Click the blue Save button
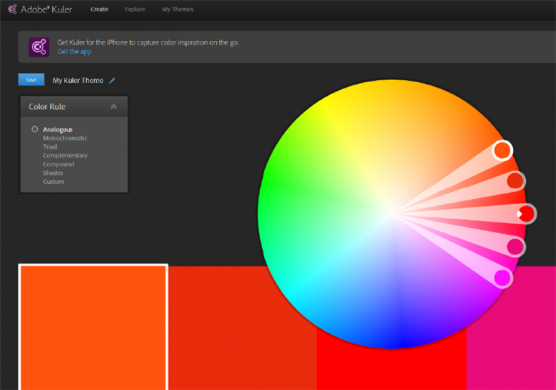The height and width of the screenshot is (390, 556). [31, 79]
